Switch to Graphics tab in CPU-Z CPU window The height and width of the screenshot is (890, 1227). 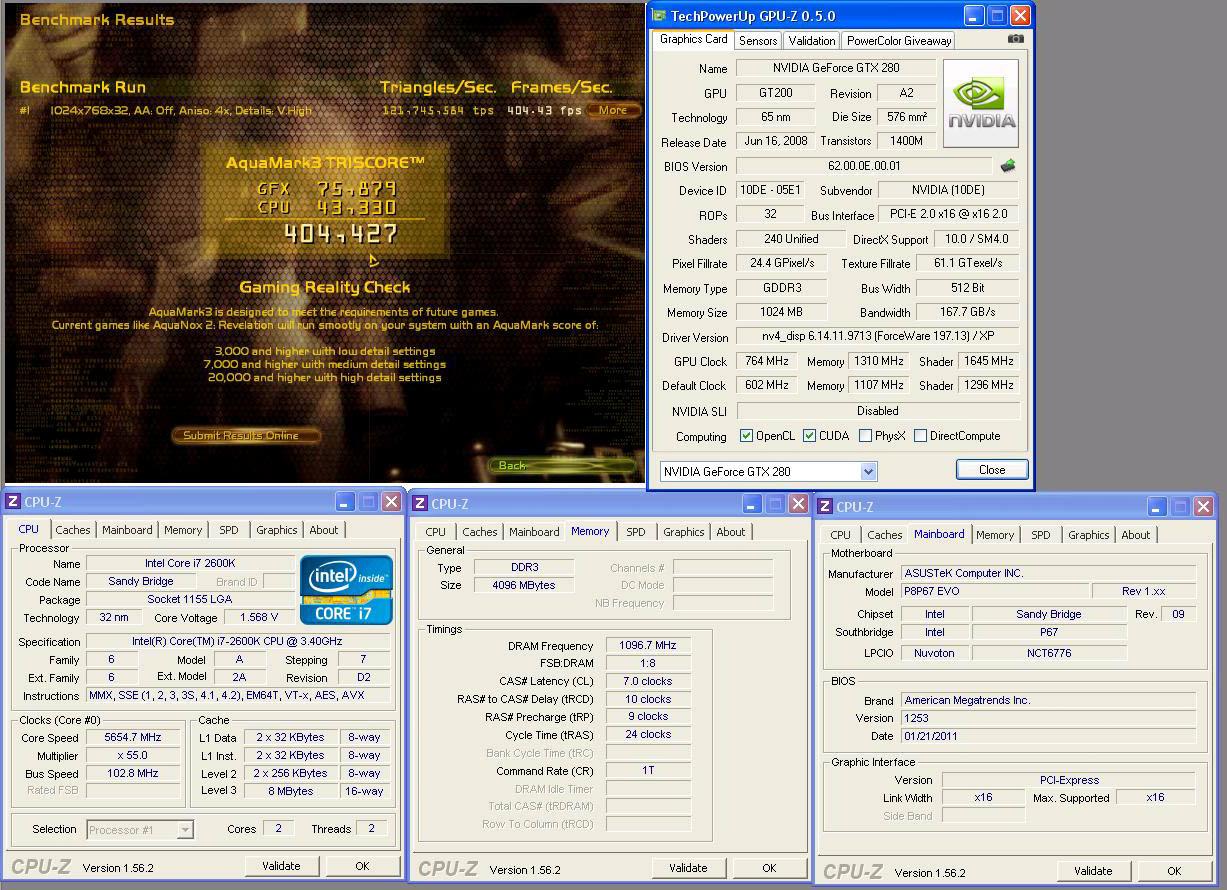click(277, 530)
